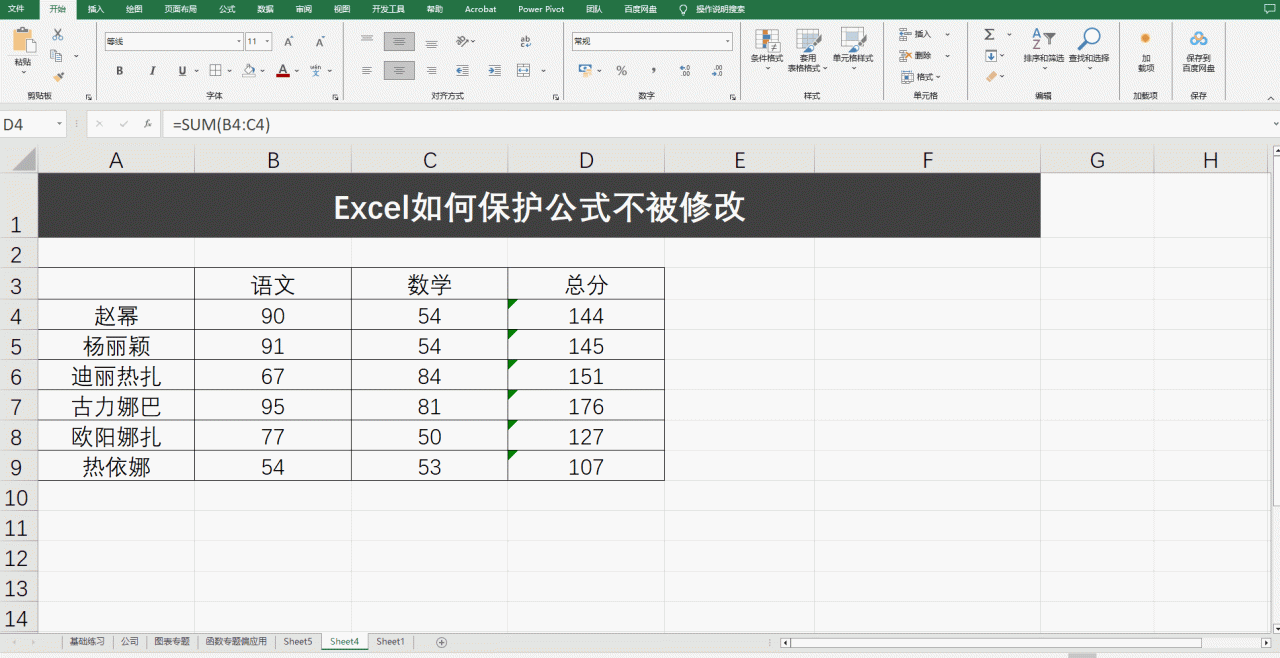Switch to the 公式 ribbon tab
This screenshot has width=1280, height=658.
pyautogui.click(x=227, y=9)
